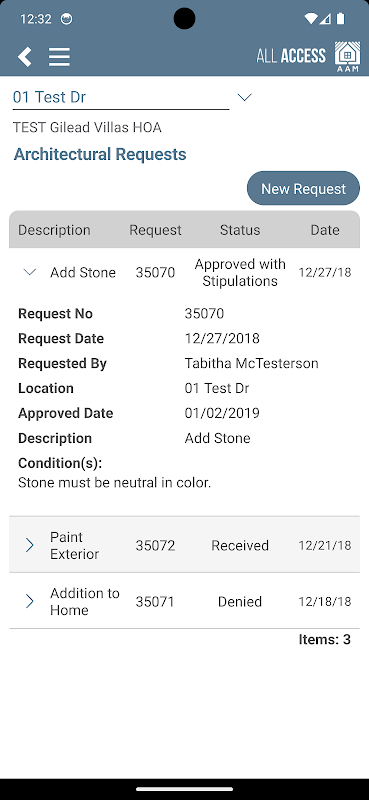The width and height of the screenshot is (369, 800).
Task: Tap the AAM house logo icon
Action: [347, 56]
